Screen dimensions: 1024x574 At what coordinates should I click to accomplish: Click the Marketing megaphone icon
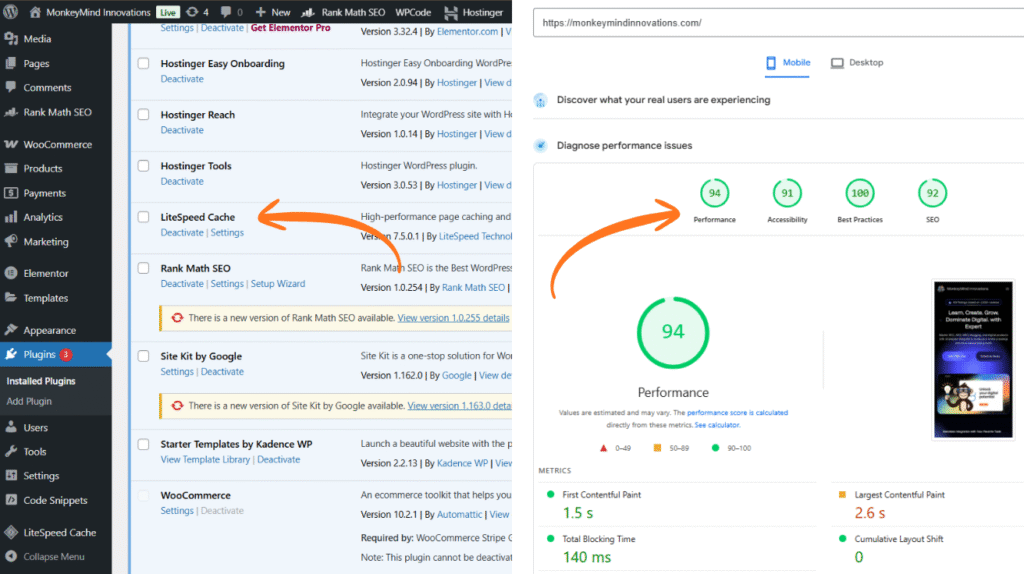click(x=11, y=242)
